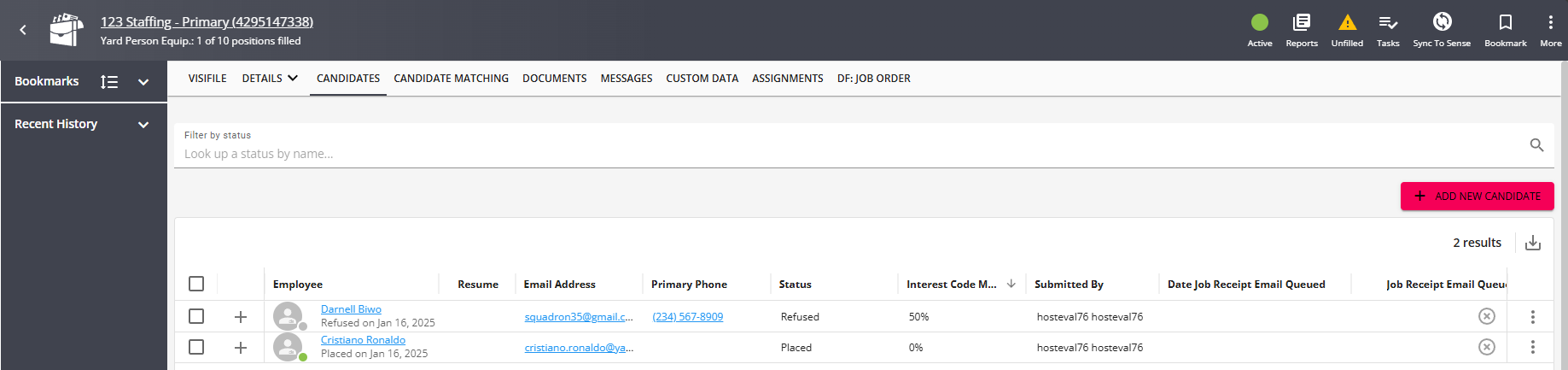This screenshot has width=1568, height=370.
Task: Toggle the select-all candidates checkbox
Action: click(x=196, y=284)
